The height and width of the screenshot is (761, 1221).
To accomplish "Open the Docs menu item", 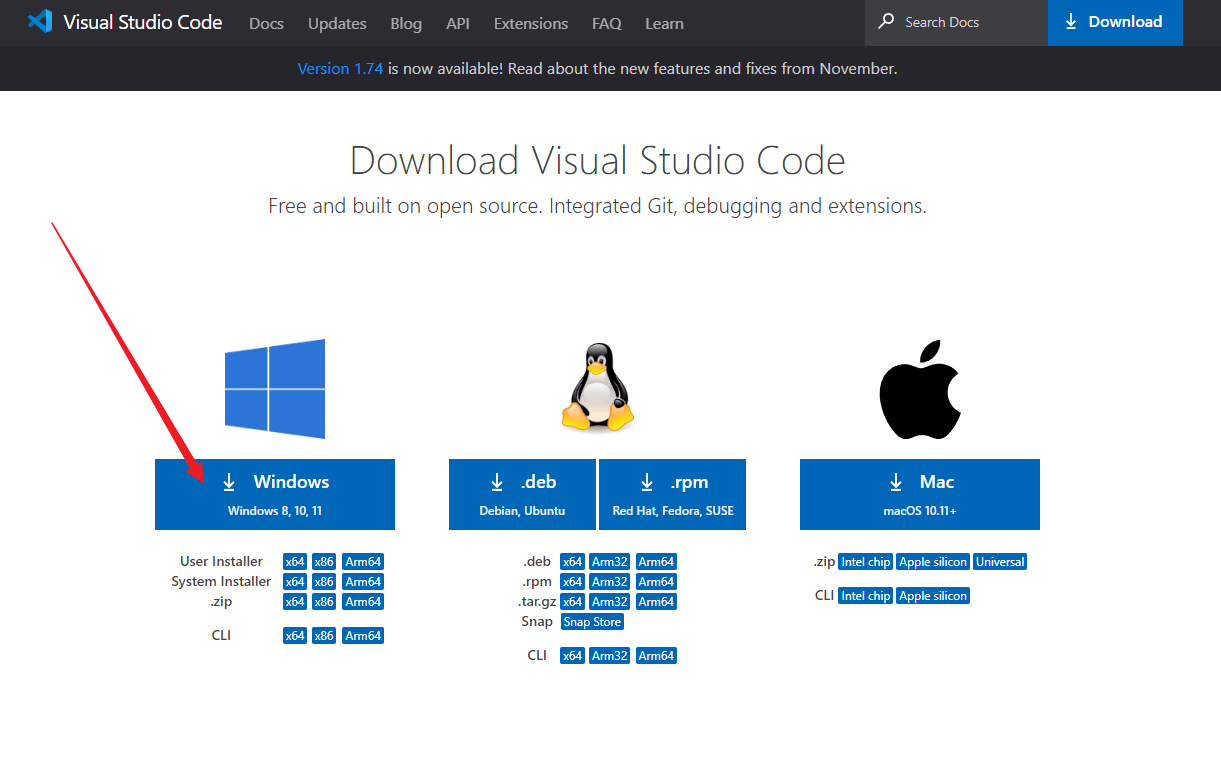I will 267,23.
